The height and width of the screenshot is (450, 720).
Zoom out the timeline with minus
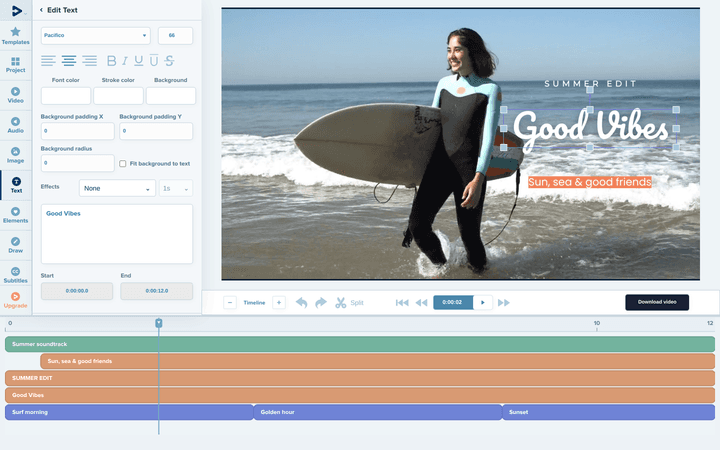pyautogui.click(x=230, y=303)
